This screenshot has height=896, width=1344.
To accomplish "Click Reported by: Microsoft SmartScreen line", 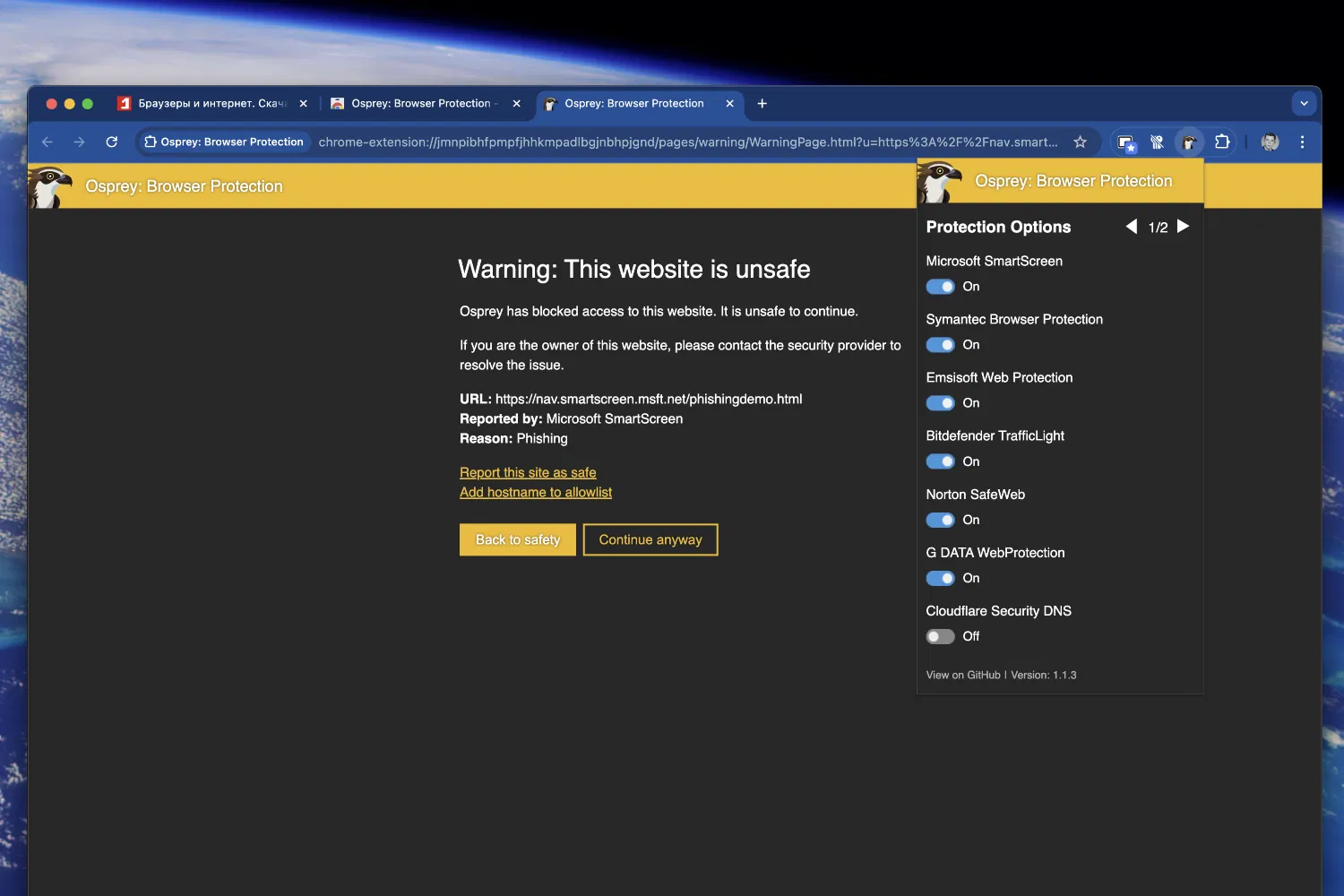I will [572, 418].
